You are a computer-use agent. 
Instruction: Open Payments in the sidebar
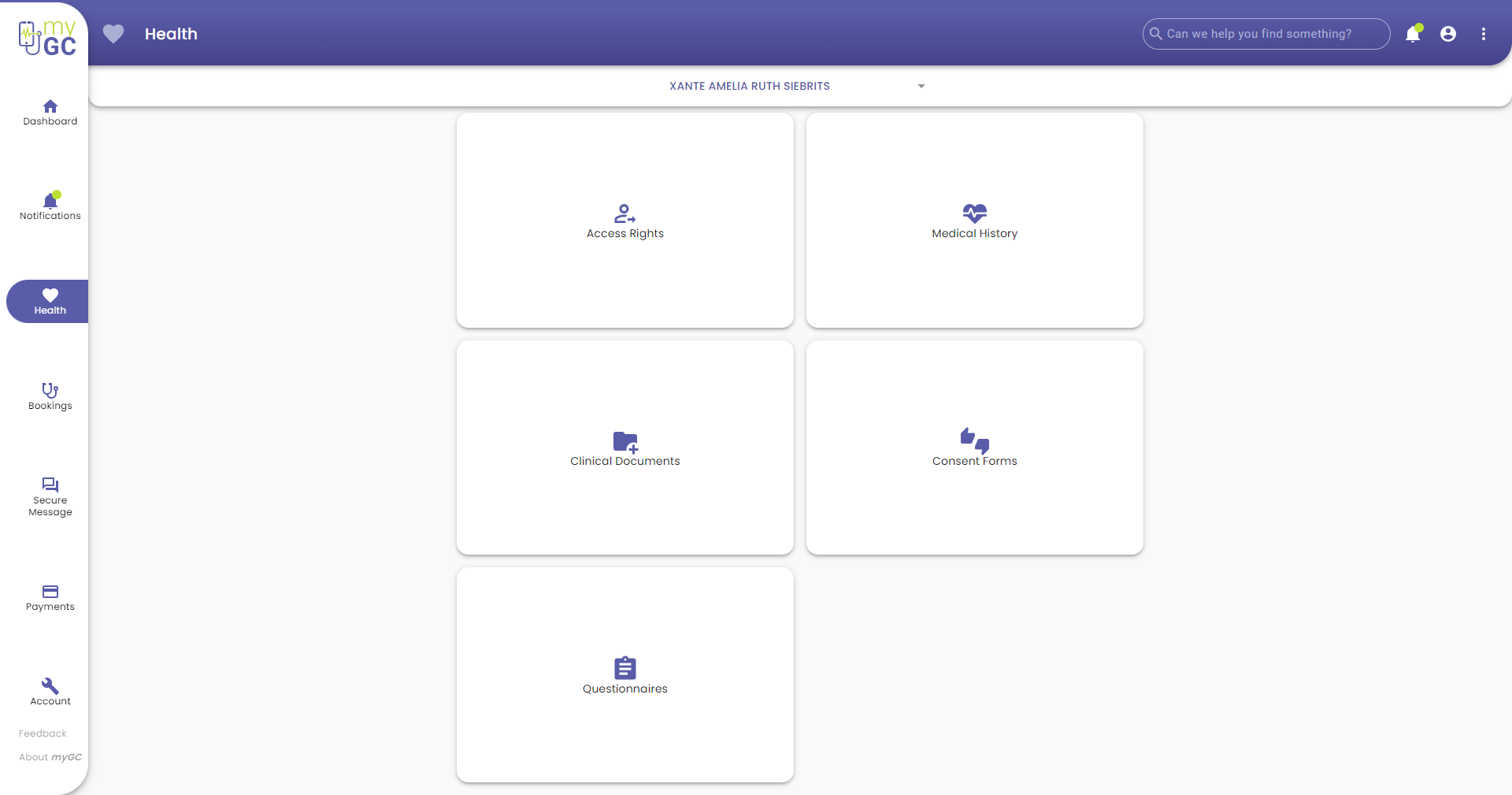[x=50, y=598]
